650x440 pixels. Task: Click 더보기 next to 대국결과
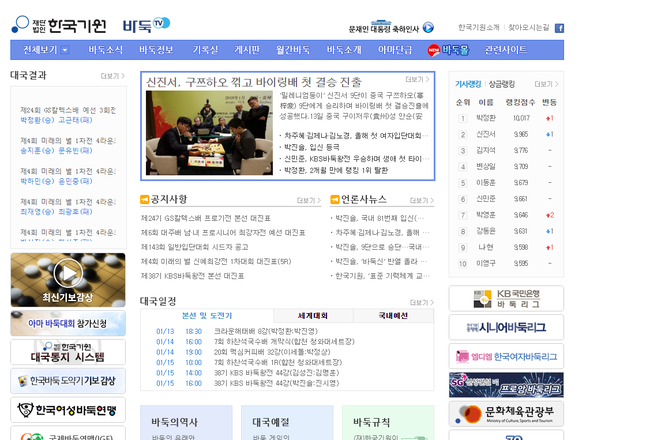click(x=113, y=76)
